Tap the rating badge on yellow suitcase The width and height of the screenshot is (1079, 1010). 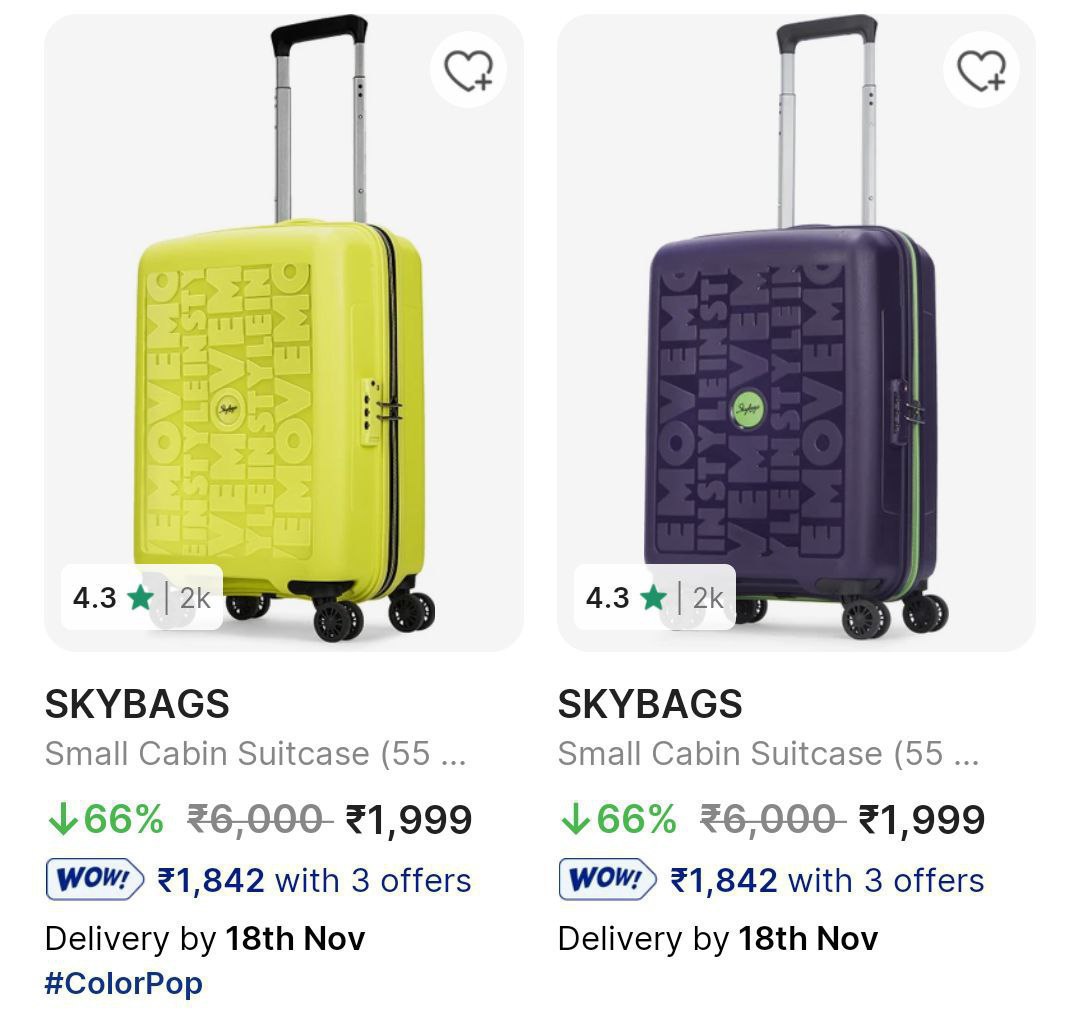[x=141, y=598]
